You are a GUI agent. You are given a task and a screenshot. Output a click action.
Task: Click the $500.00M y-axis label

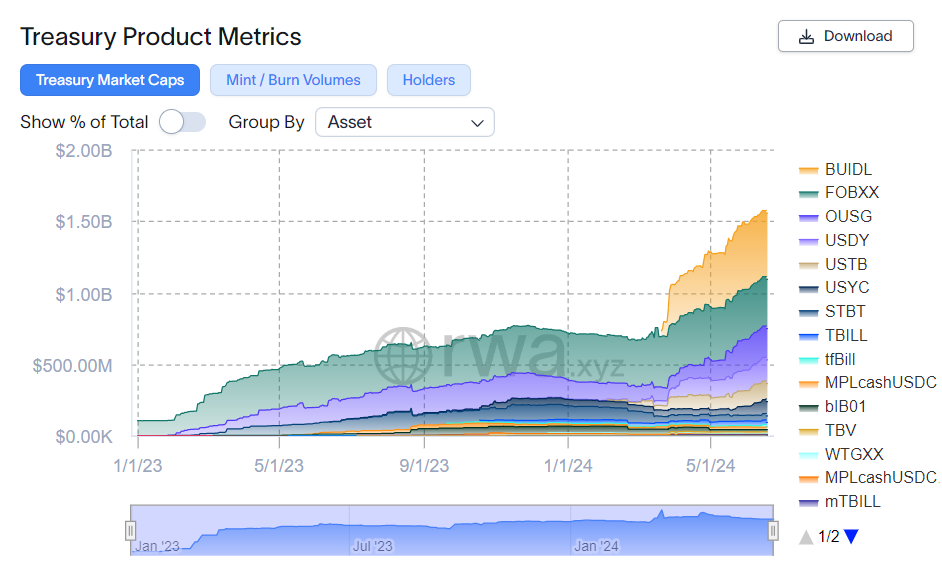(x=72, y=365)
